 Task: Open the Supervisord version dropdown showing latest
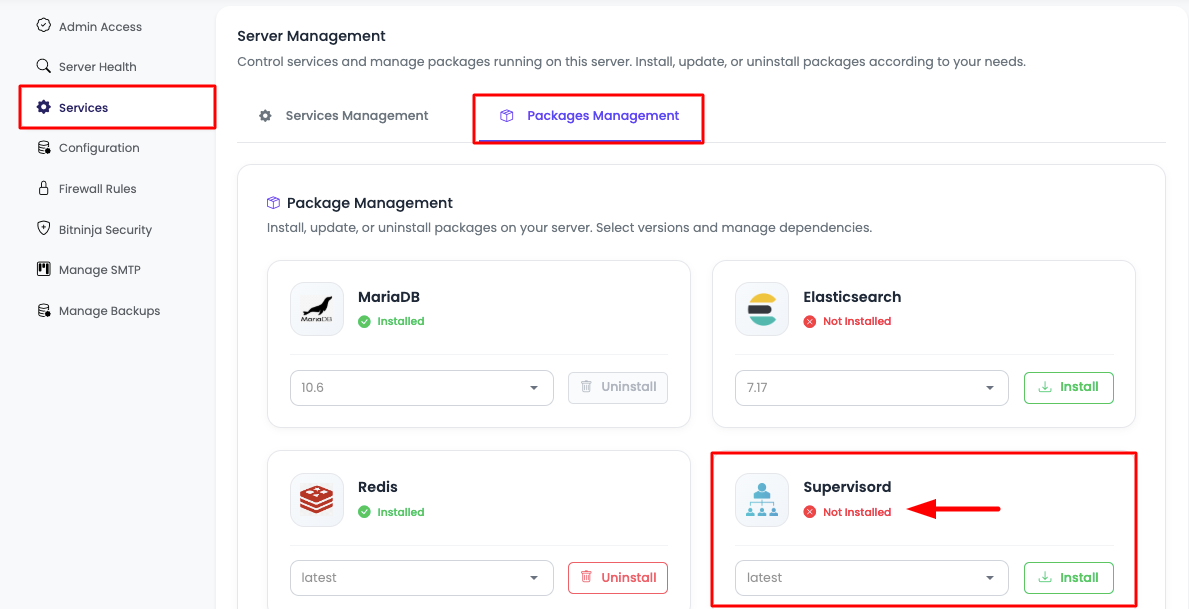click(x=871, y=577)
